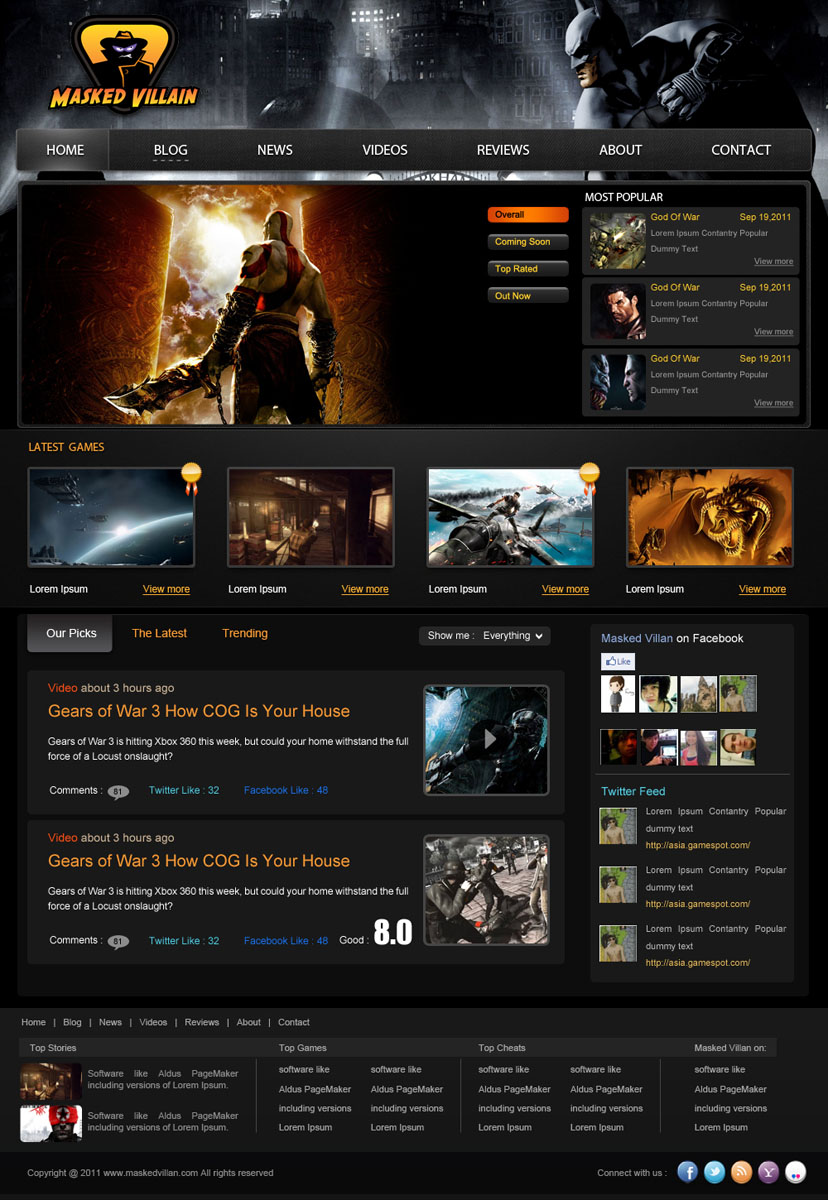Image resolution: width=828 pixels, height=1200 pixels.
Task: Click footer Reviews link
Action: pos(202,1023)
